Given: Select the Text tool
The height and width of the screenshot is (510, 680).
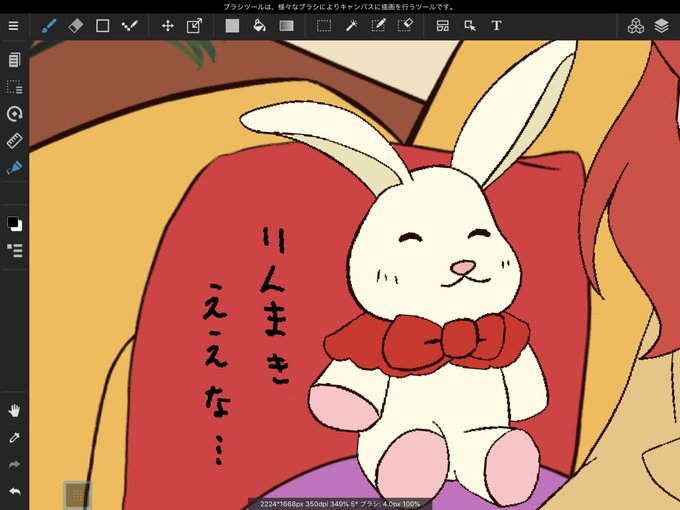Looking at the screenshot, I should click(497, 26).
